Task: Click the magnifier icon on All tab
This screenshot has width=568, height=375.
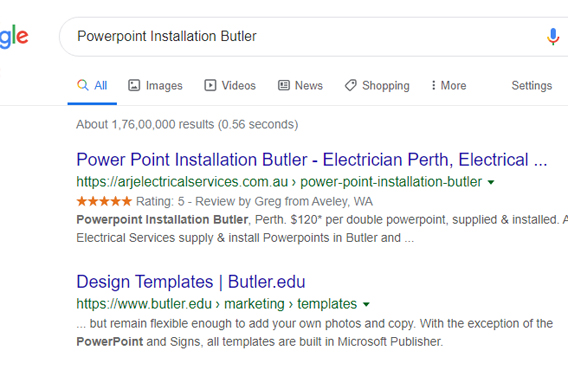Action: point(83,85)
